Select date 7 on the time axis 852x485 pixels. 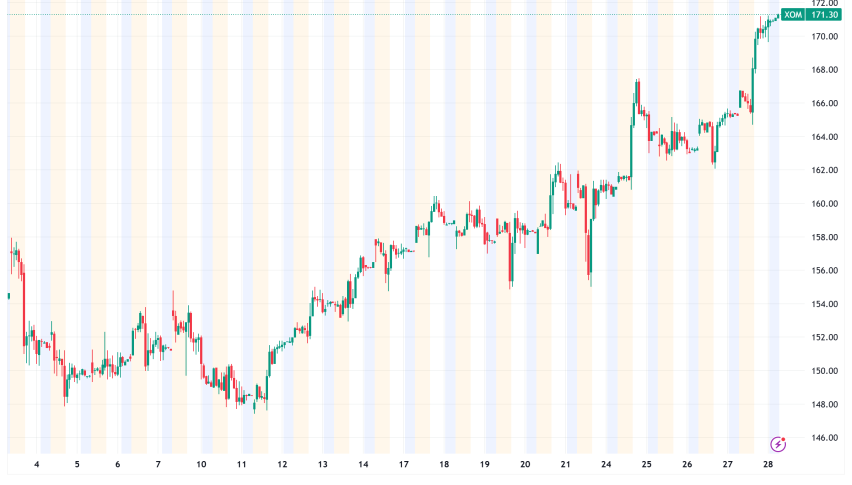click(158, 465)
